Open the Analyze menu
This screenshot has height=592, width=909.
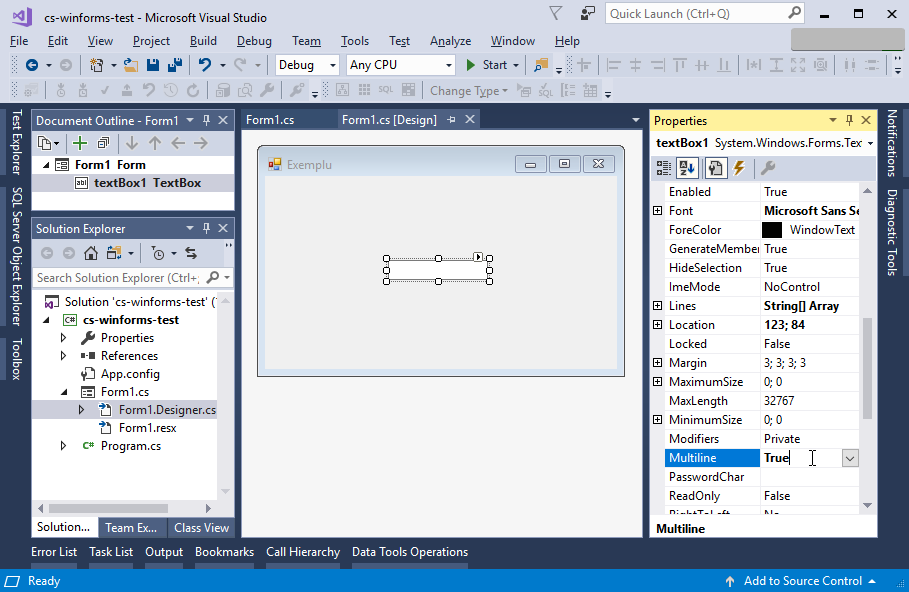tap(450, 41)
